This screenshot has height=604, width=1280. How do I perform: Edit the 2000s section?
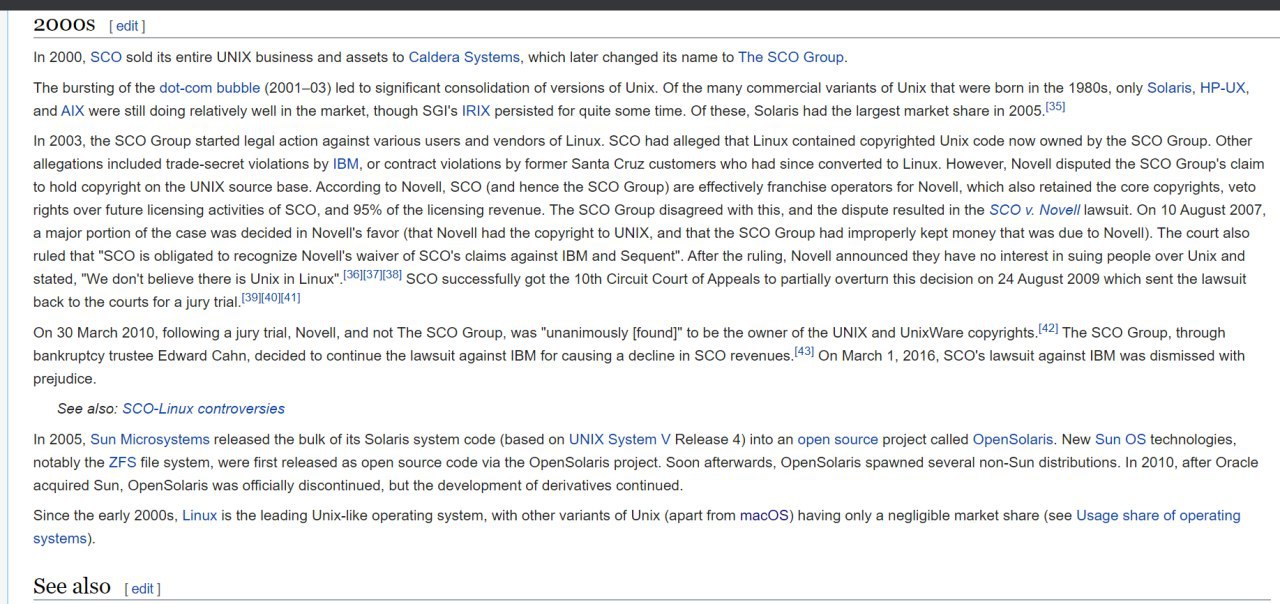pos(127,26)
